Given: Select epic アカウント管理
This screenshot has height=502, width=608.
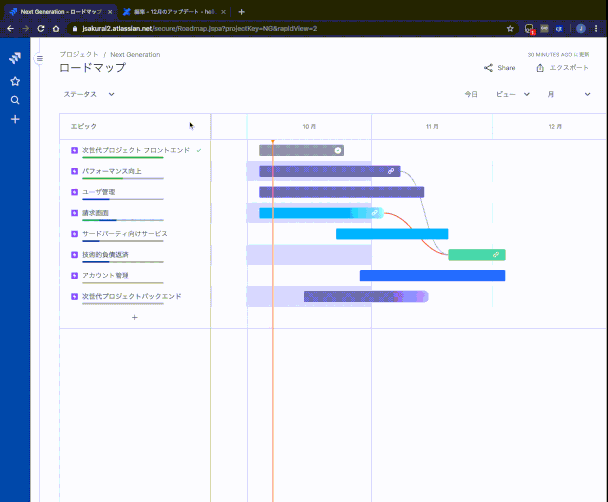Looking at the screenshot, I should (x=105, y=276).
